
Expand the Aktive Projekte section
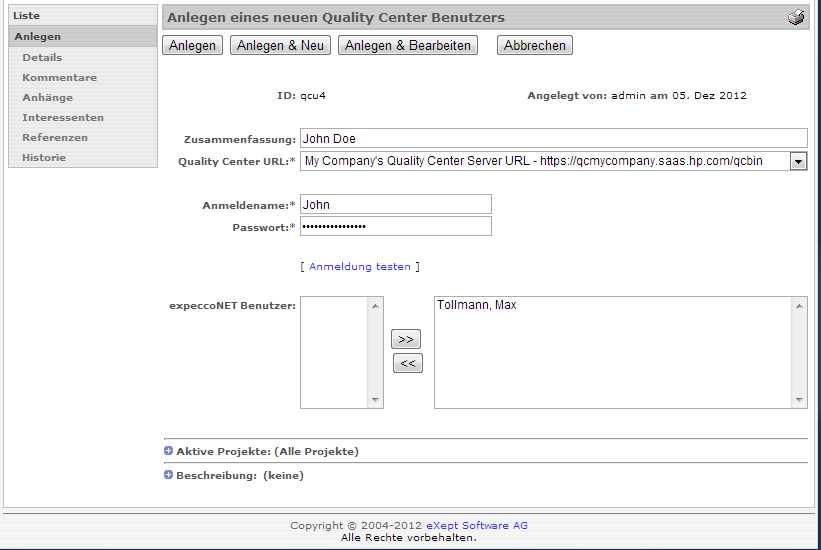click(168, 452)
